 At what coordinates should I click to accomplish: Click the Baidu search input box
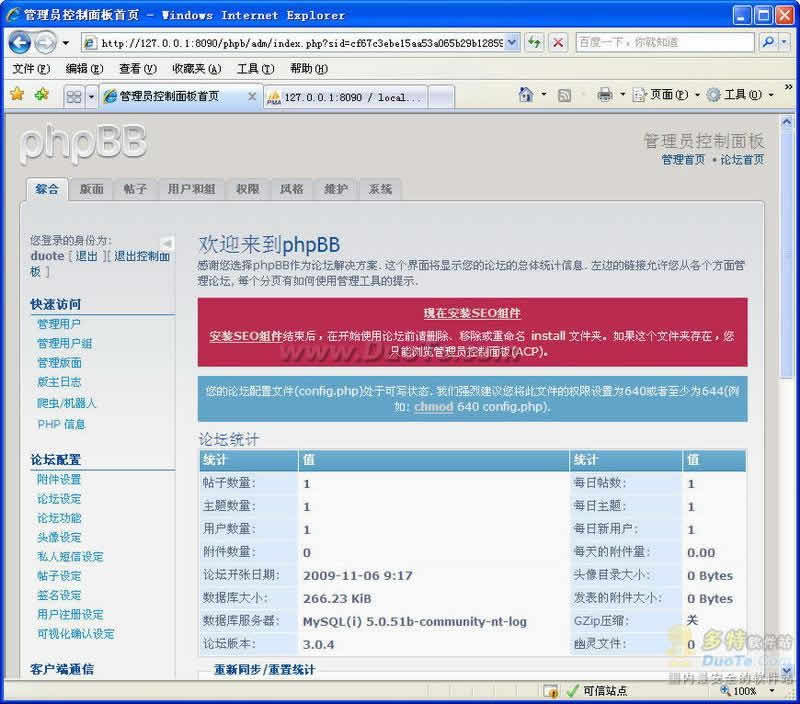(664, 43)
